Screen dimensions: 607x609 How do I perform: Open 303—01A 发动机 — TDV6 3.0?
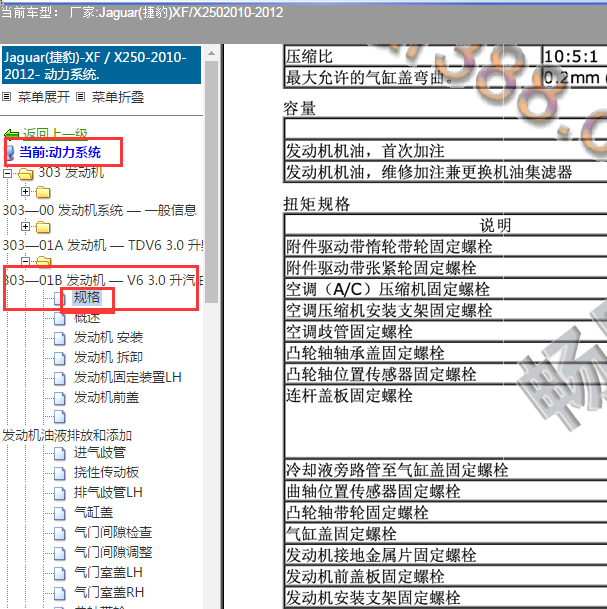pyautogui.click(x=103, y=245)
